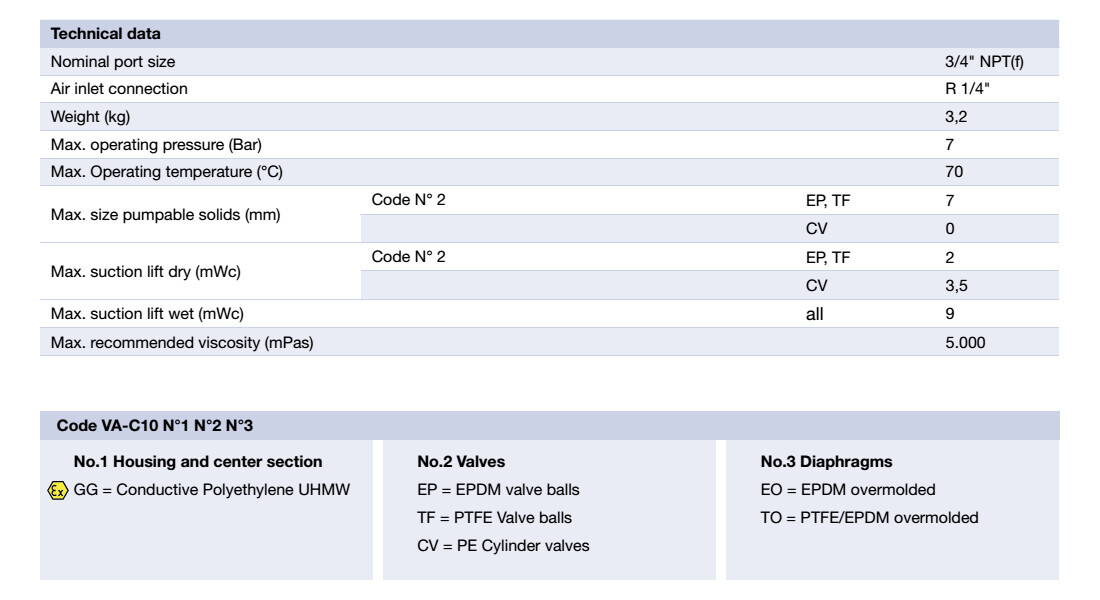The width and height of the screenshot is (1100, 600).
Task: Select the Technical data header
Action: pyautogui.click(x=105, y=34)
